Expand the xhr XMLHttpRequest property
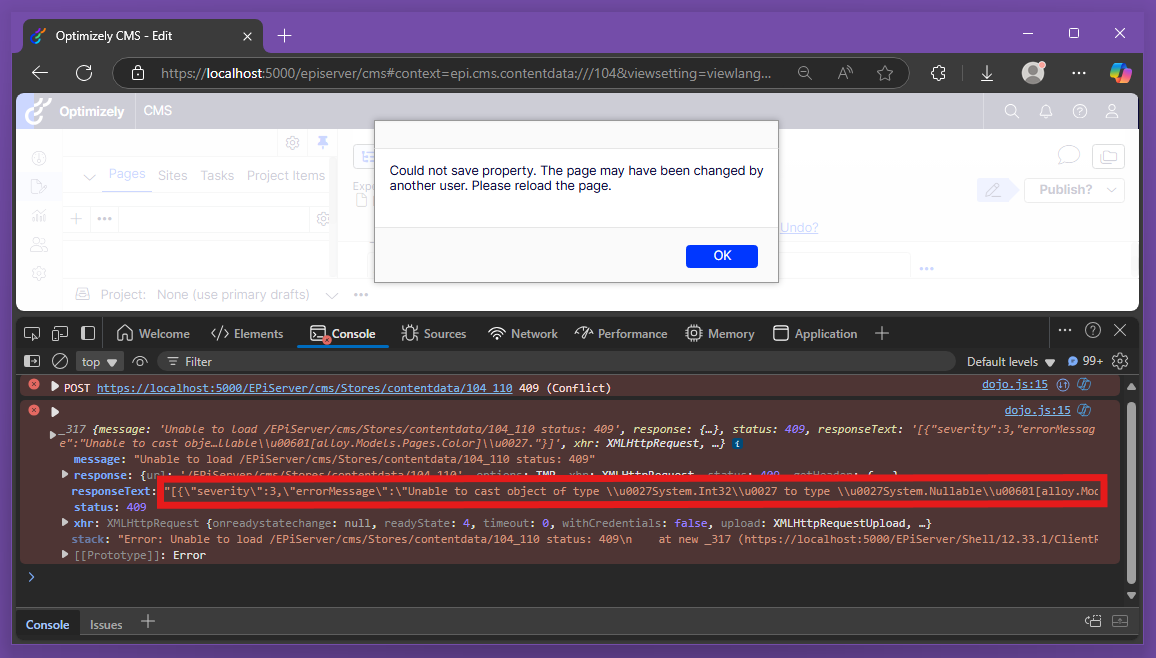 65,522
